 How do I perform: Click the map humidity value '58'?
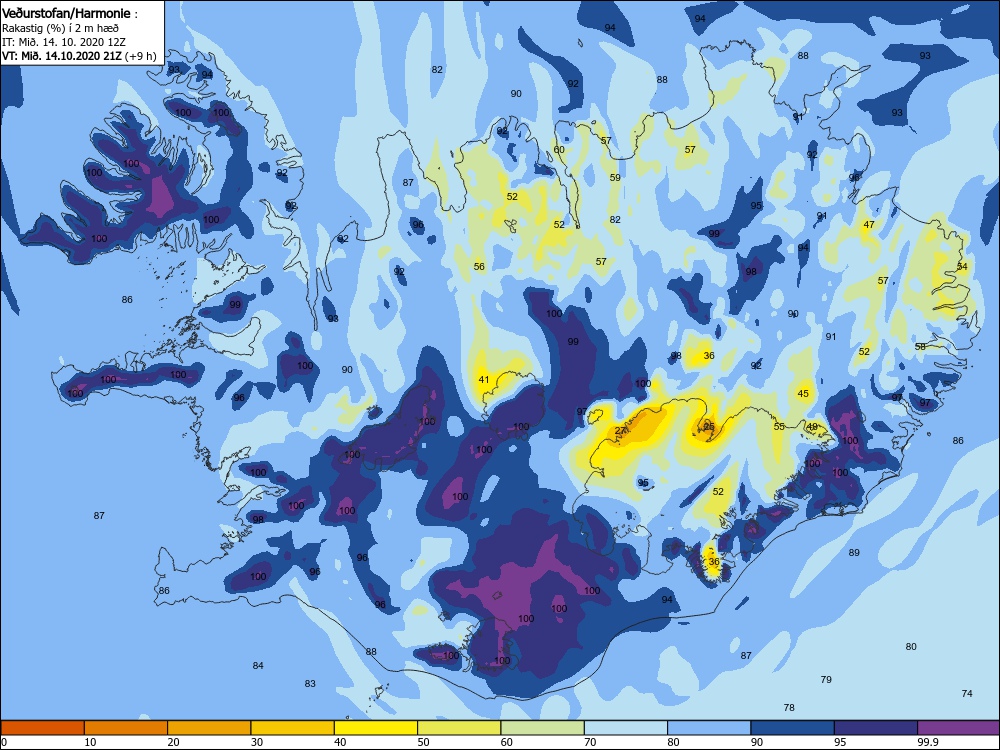point(920,346)
